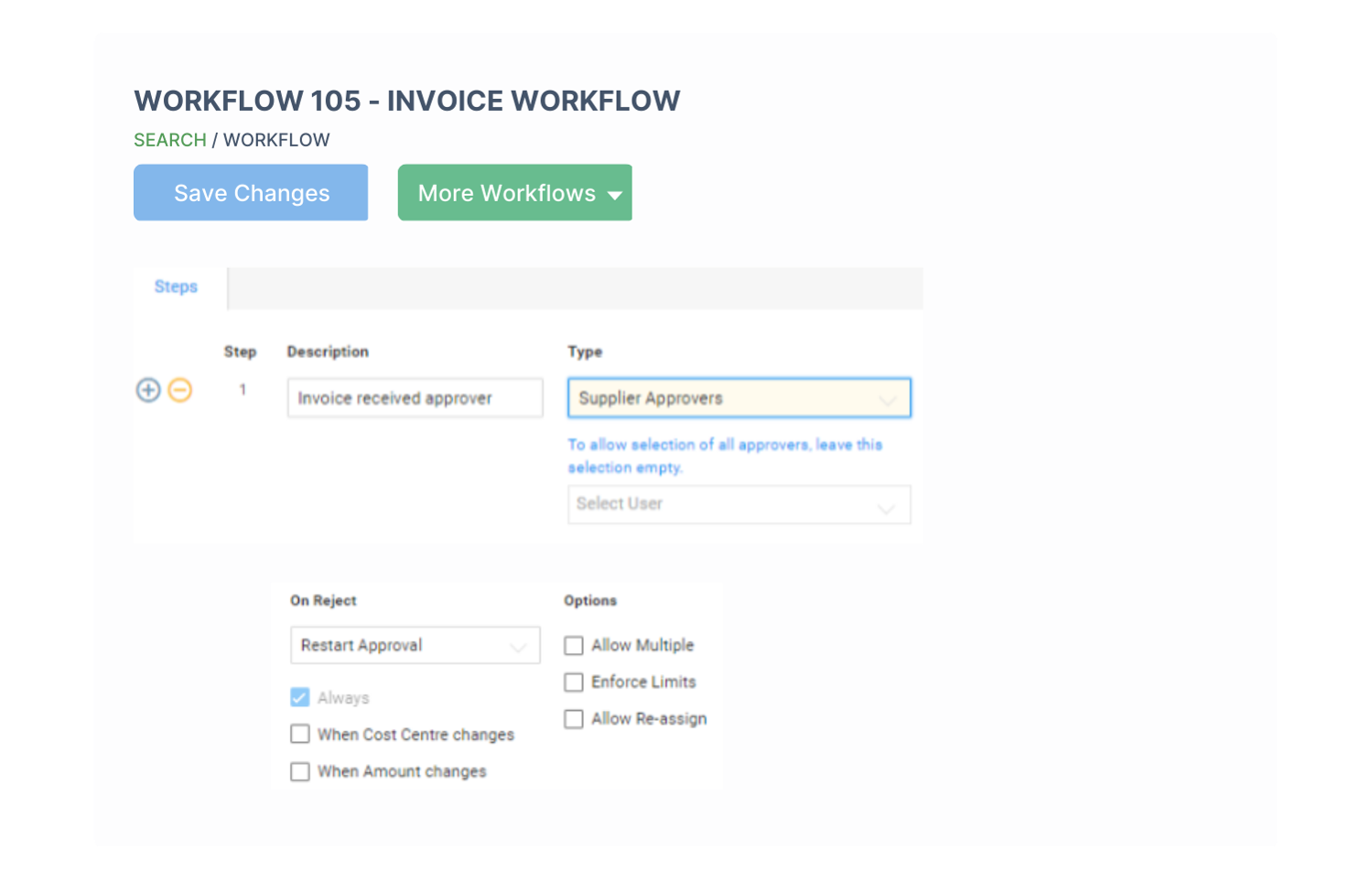Image resolution: width=1372 pixels, height=881 pixels.
Task: Open the More Workflows dropdown button
Action: (515, 193)
